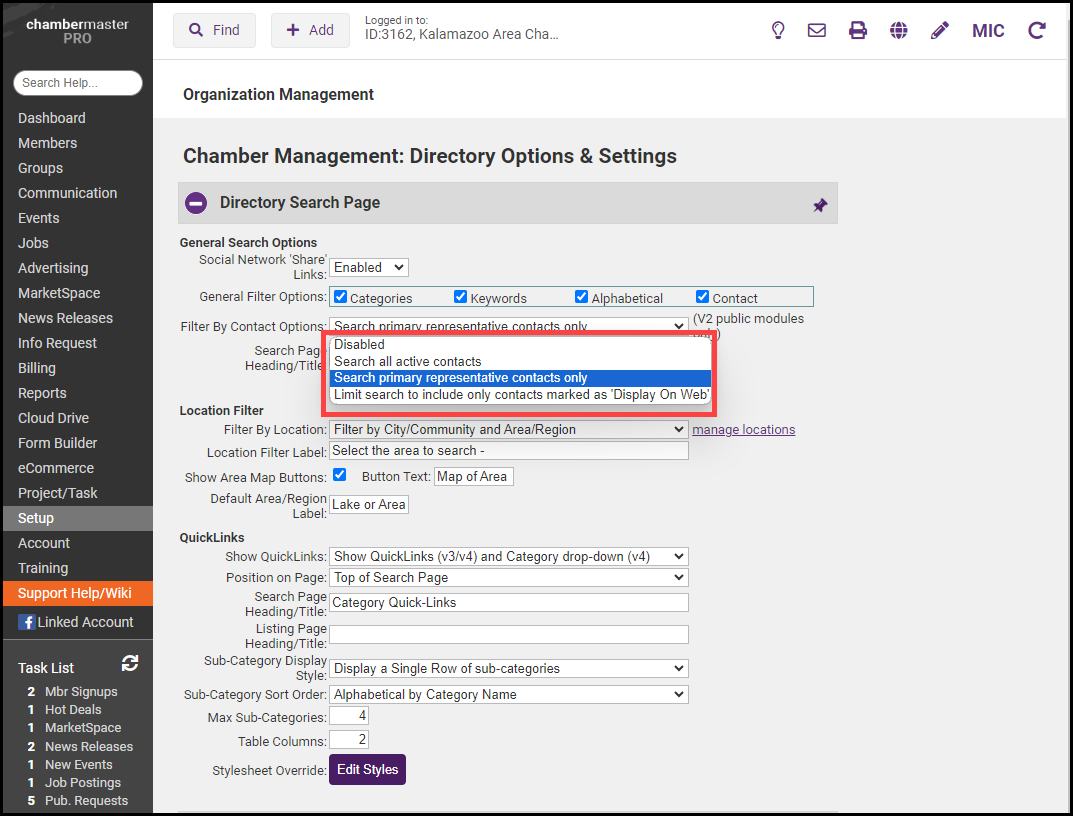Uncheck the Categories filter option
This screenshot has height=816, width=1073.
point(340,297)
